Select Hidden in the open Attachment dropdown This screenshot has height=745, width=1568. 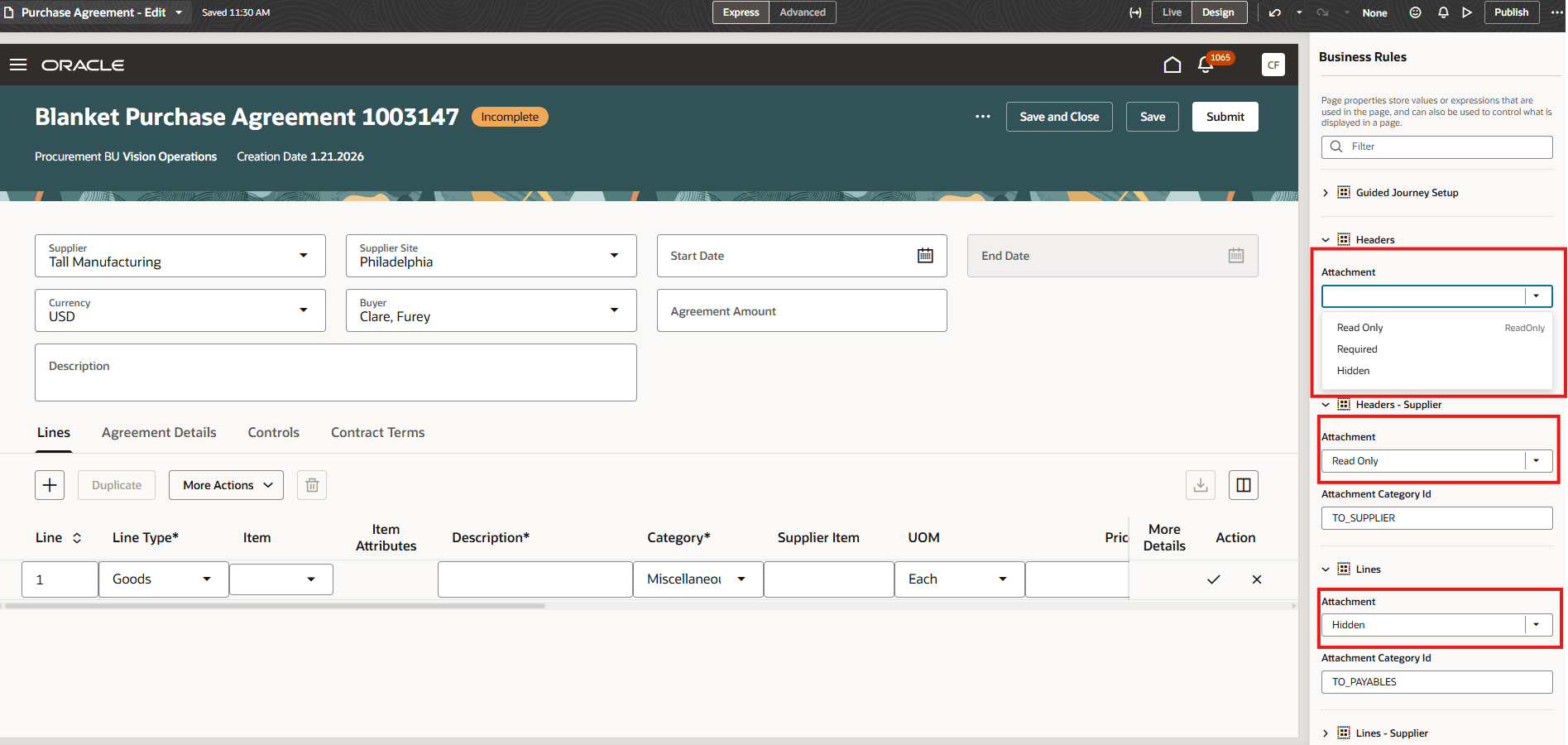[x=1353, y=370]
